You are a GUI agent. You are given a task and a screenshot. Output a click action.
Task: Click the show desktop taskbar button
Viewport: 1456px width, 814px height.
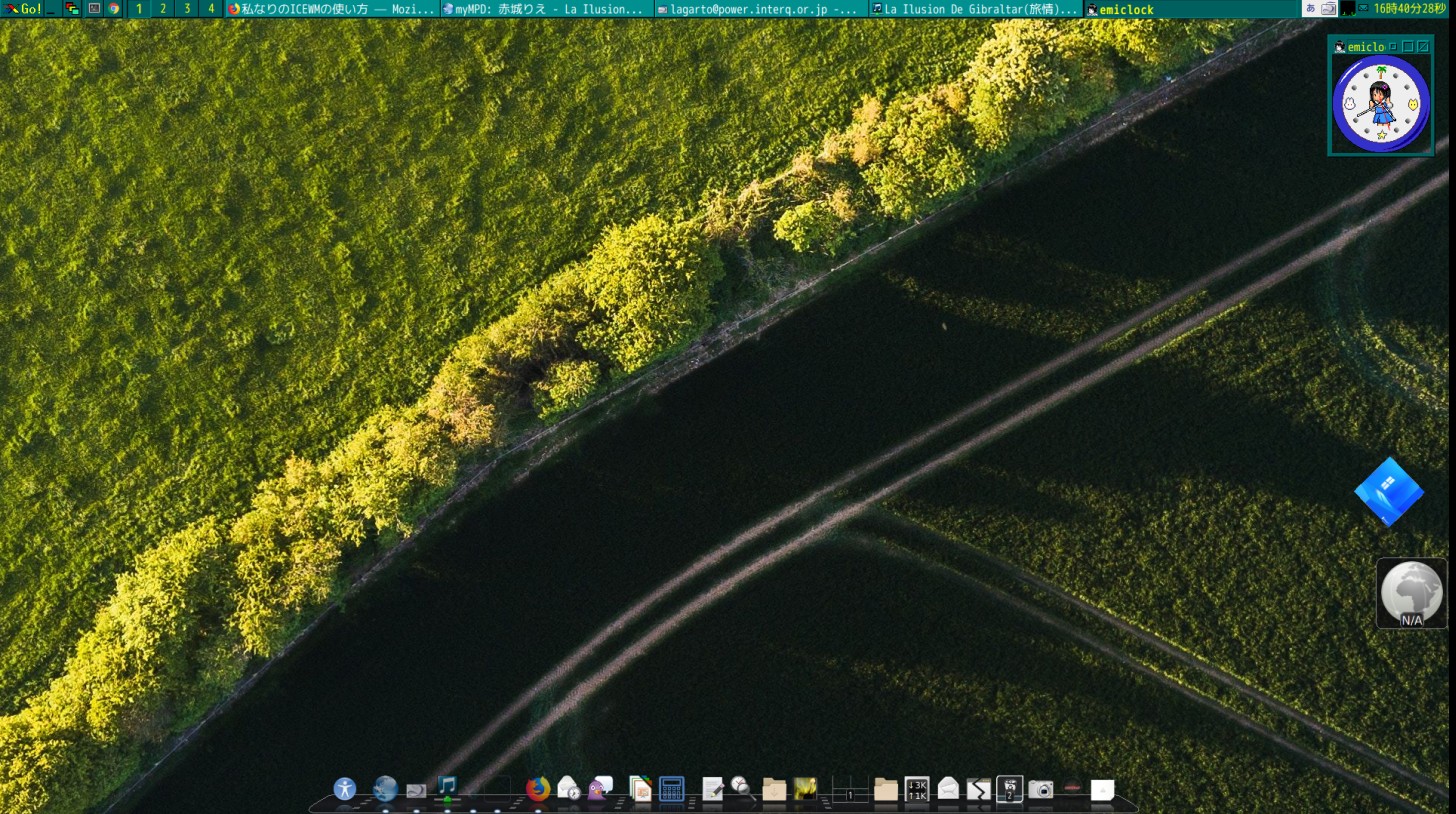[51, 9]
